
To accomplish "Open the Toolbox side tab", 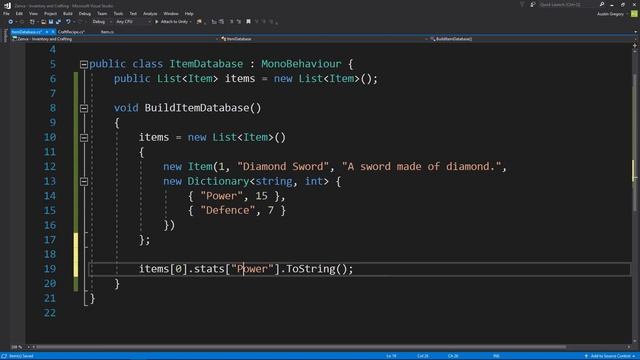I will [5, 36].
